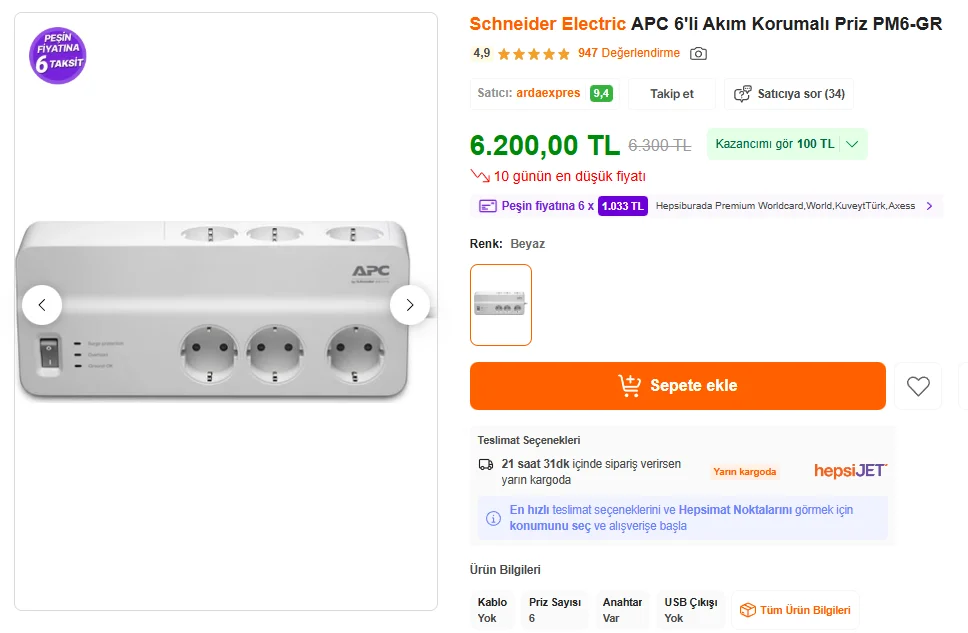
Task: Expand the Peşin fiyatına installment options arrow
Action: [929, 206]
